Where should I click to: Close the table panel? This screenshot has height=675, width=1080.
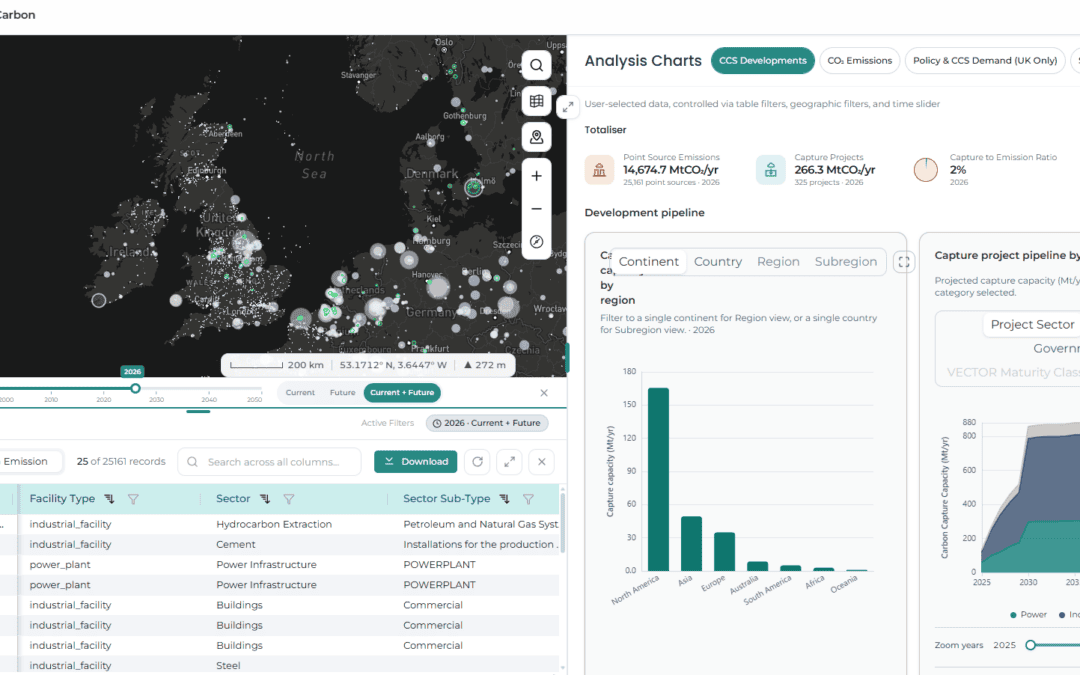click(541, 461)
